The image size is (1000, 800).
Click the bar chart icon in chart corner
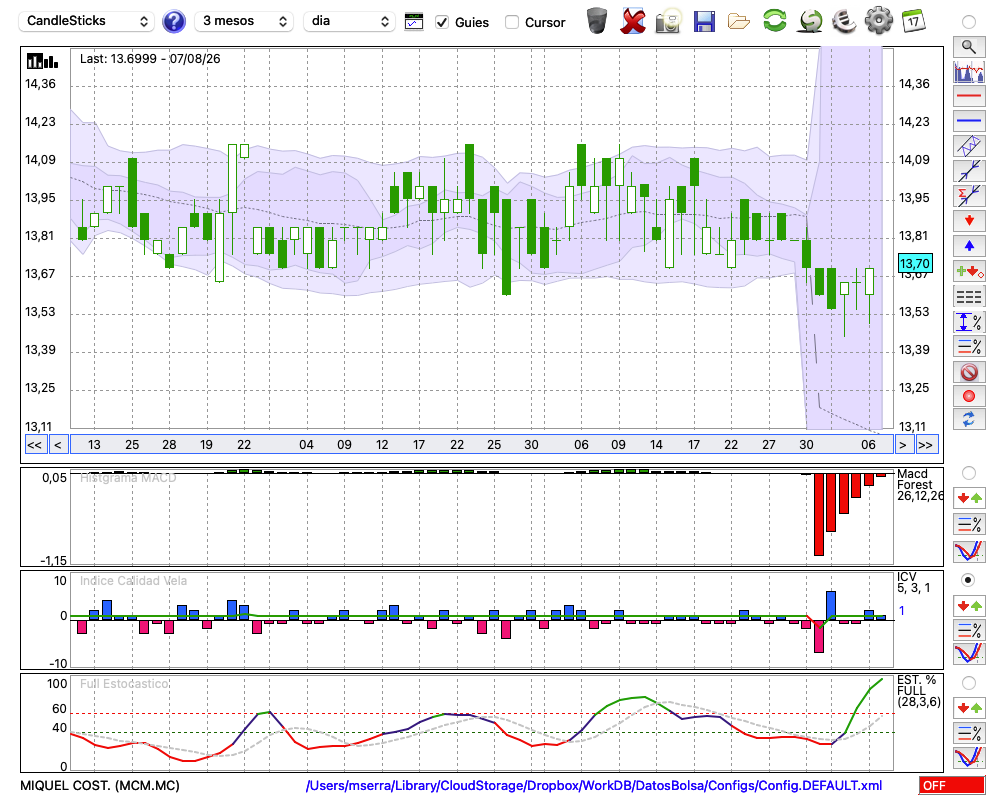pos(43,61)
